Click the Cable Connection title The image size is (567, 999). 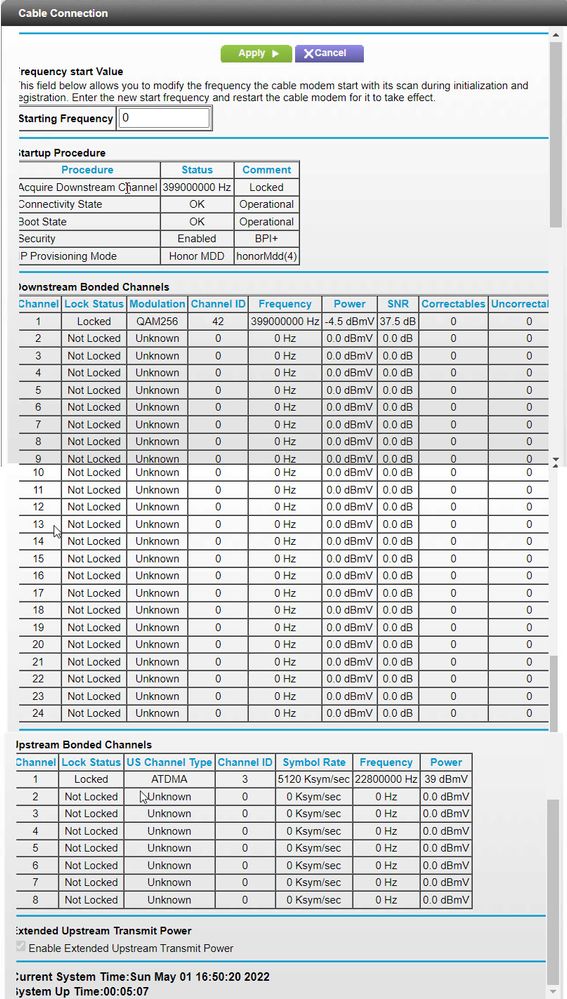tap(63, 13)
